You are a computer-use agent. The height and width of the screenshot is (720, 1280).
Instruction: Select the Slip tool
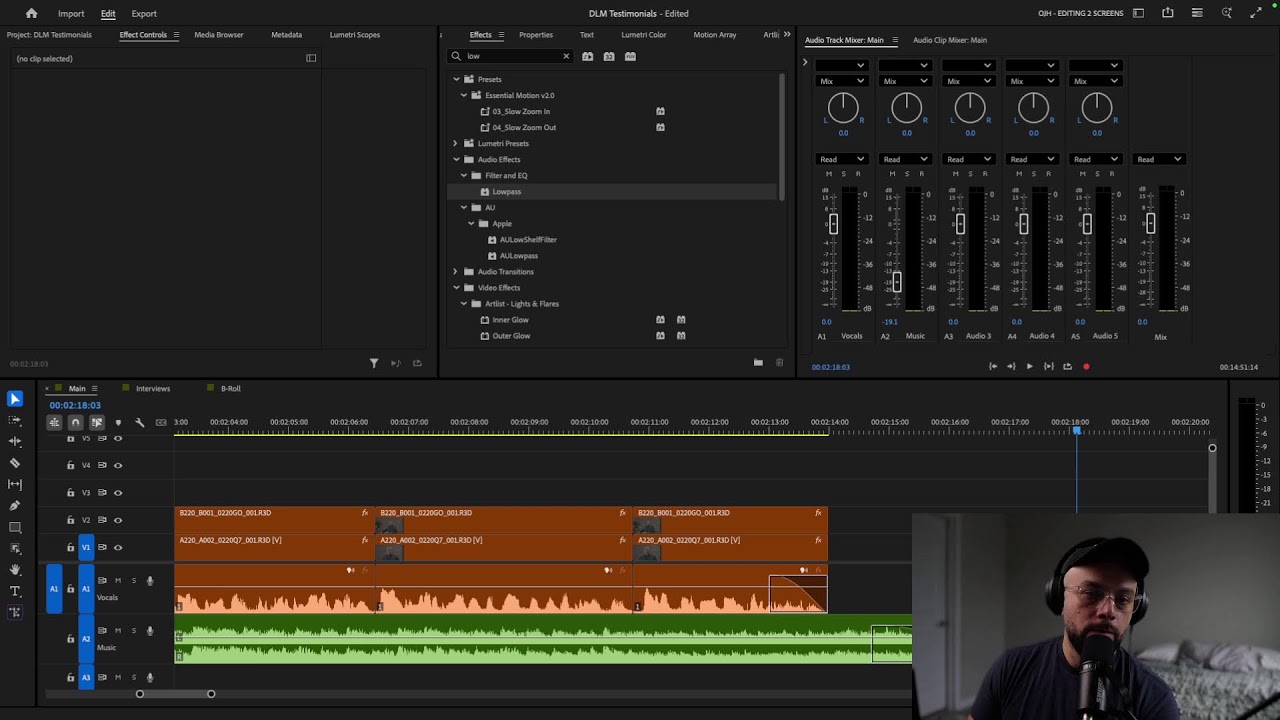click(x=15, y=484)
